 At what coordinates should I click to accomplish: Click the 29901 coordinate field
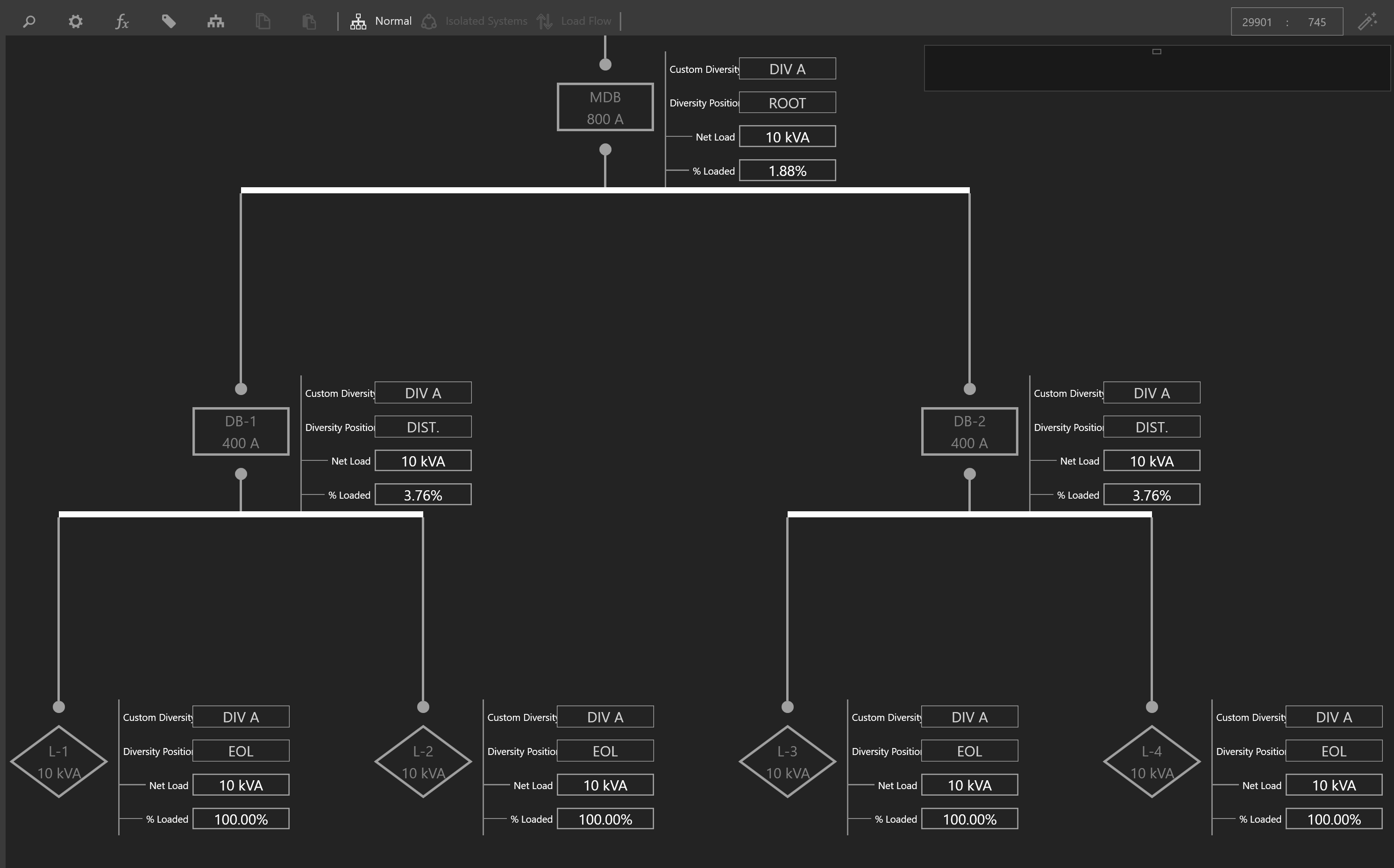(1256, 22)
